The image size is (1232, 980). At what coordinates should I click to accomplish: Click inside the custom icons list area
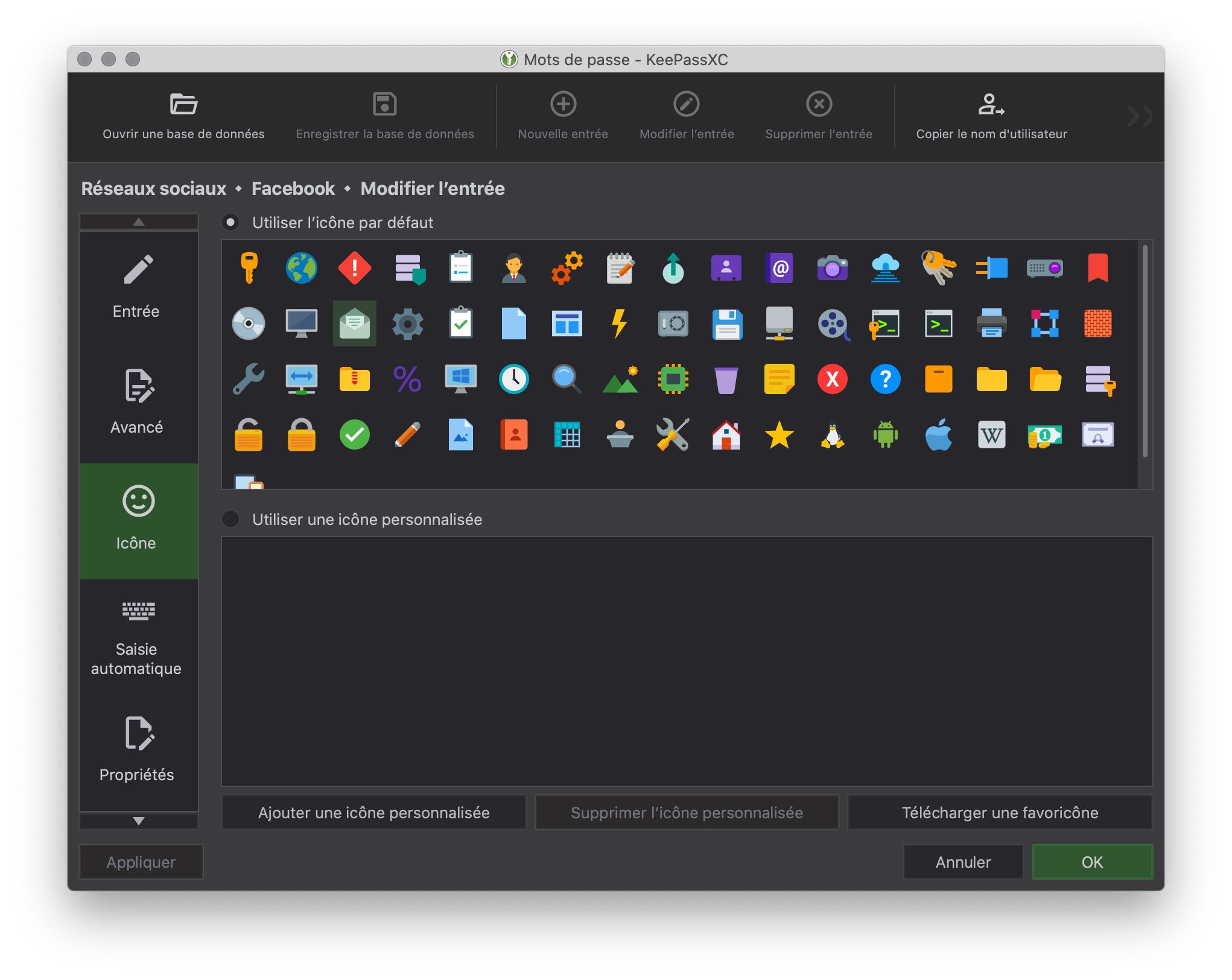tap(687, 661)
